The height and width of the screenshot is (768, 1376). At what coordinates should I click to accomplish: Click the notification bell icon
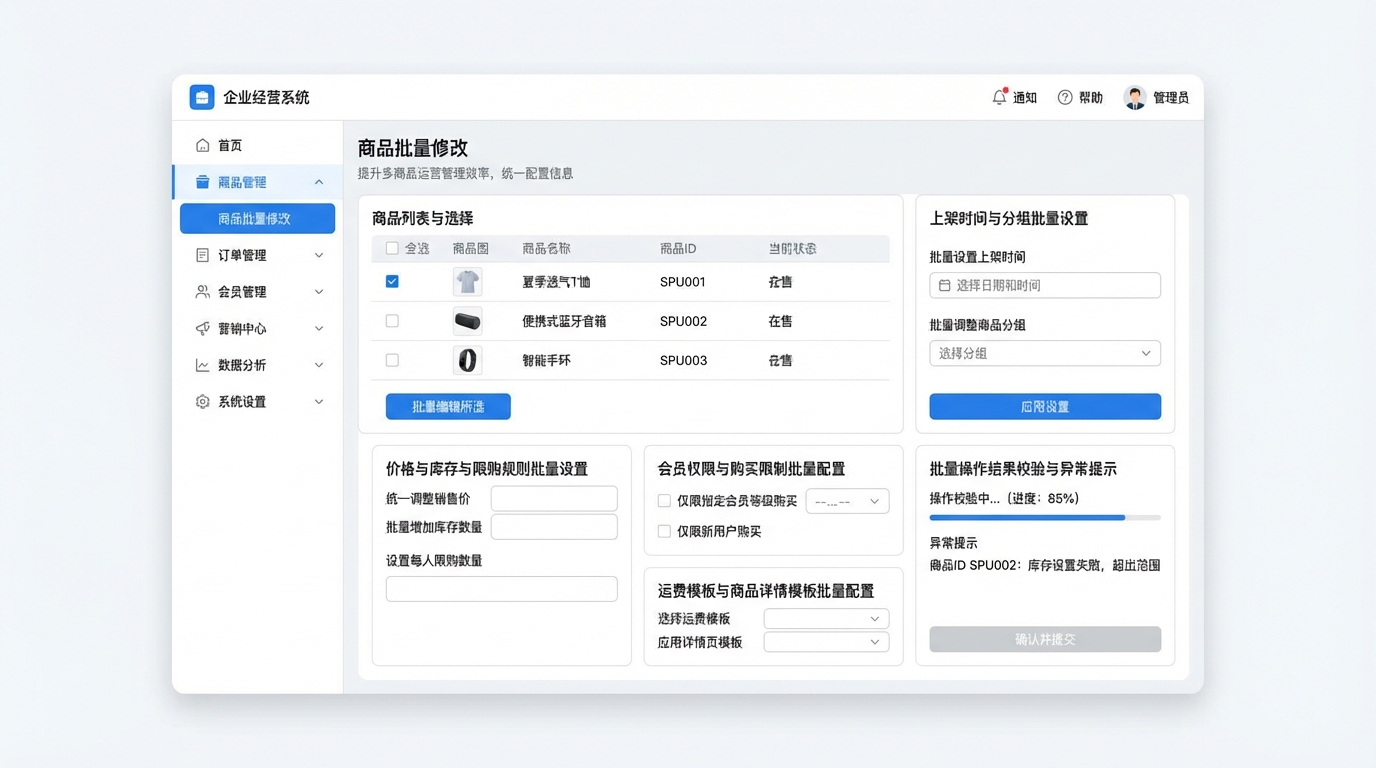pos(999,97)
